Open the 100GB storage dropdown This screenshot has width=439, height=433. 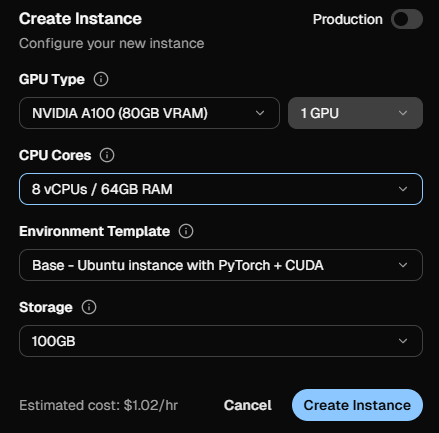coord(221,341)
